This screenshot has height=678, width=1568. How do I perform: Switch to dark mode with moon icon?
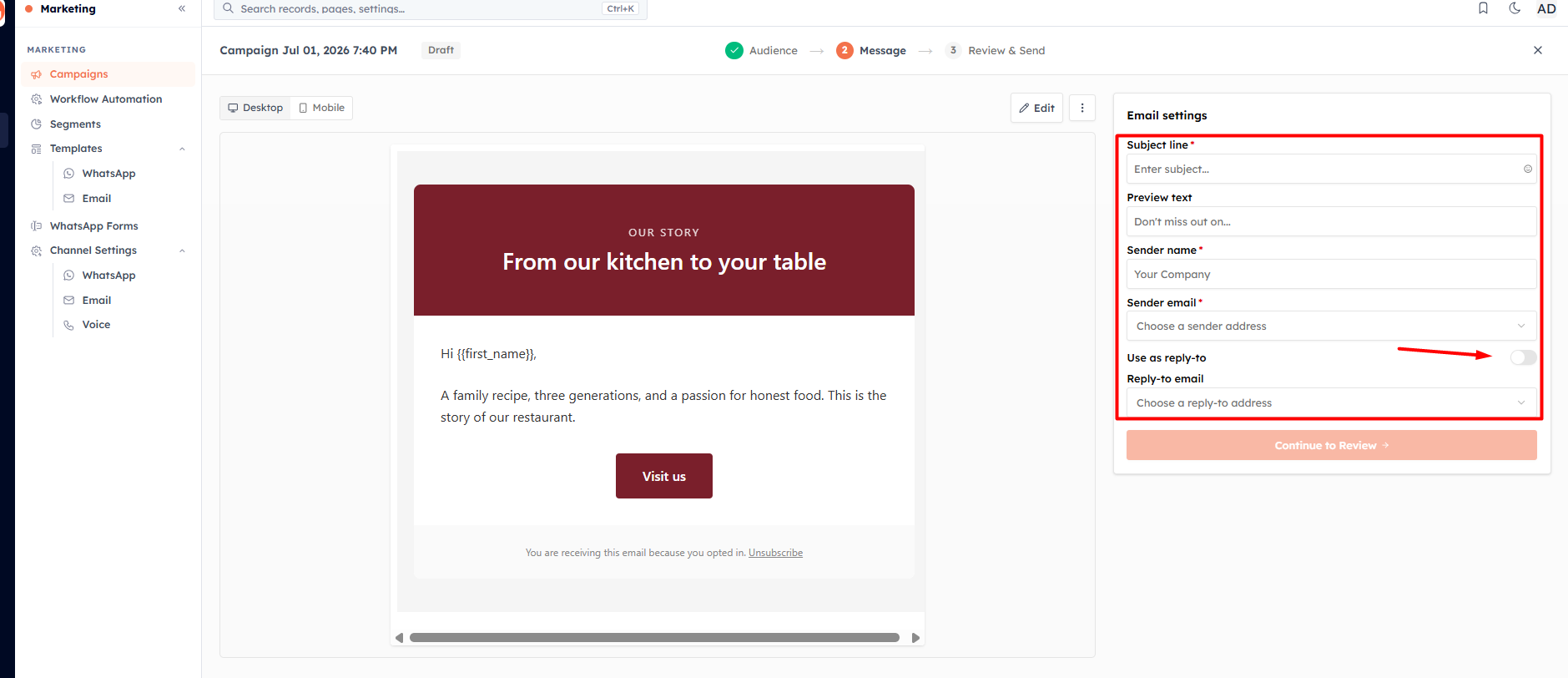pyautogui.click(x=1515, y=8)
